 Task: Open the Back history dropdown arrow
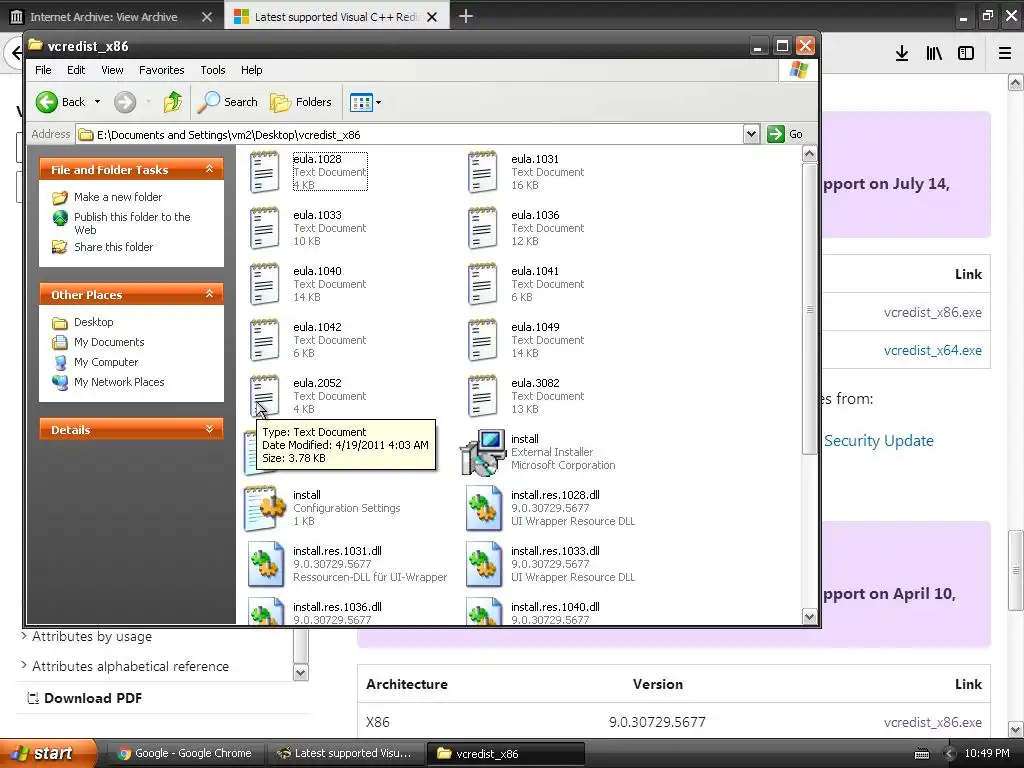[97, 102]
